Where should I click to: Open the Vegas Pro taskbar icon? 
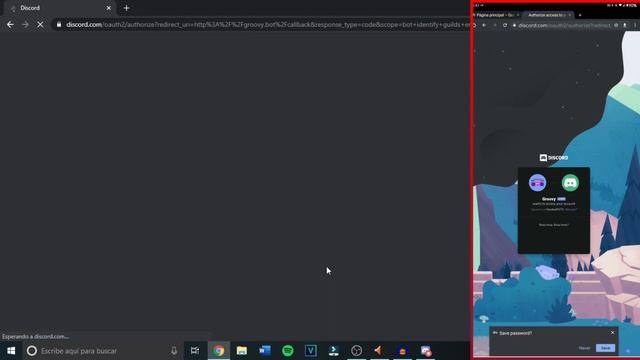[311, 351]
